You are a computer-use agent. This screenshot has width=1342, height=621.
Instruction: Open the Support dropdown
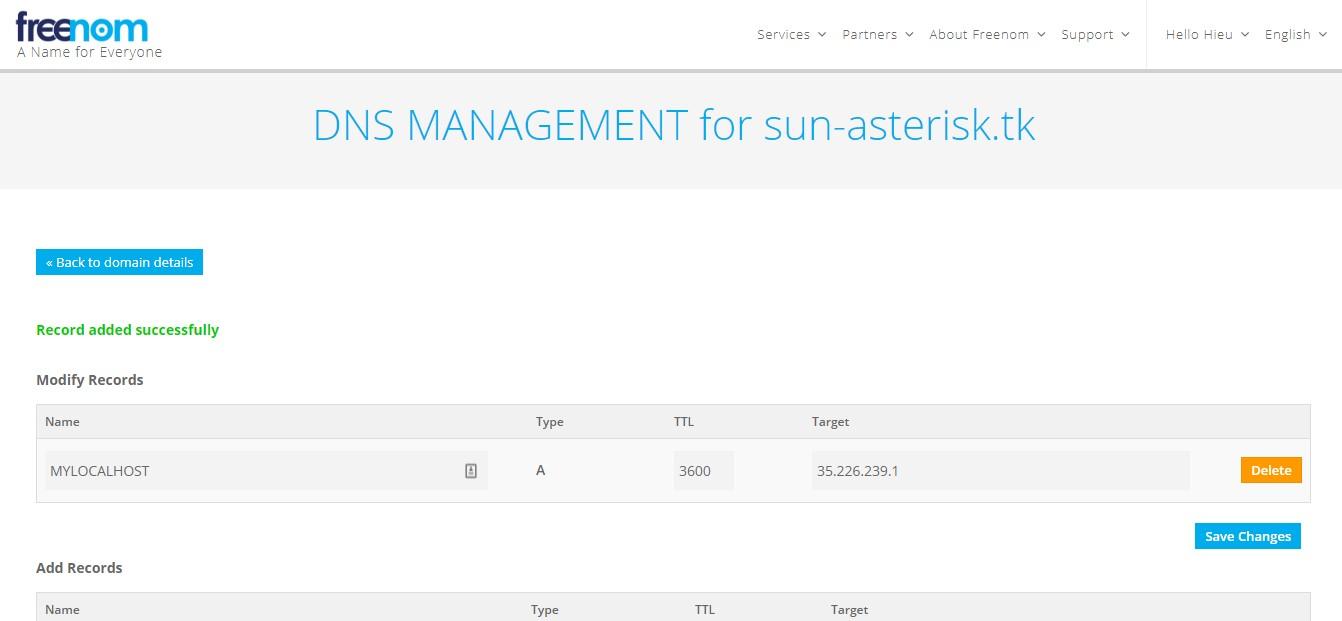pos(1095,34)
